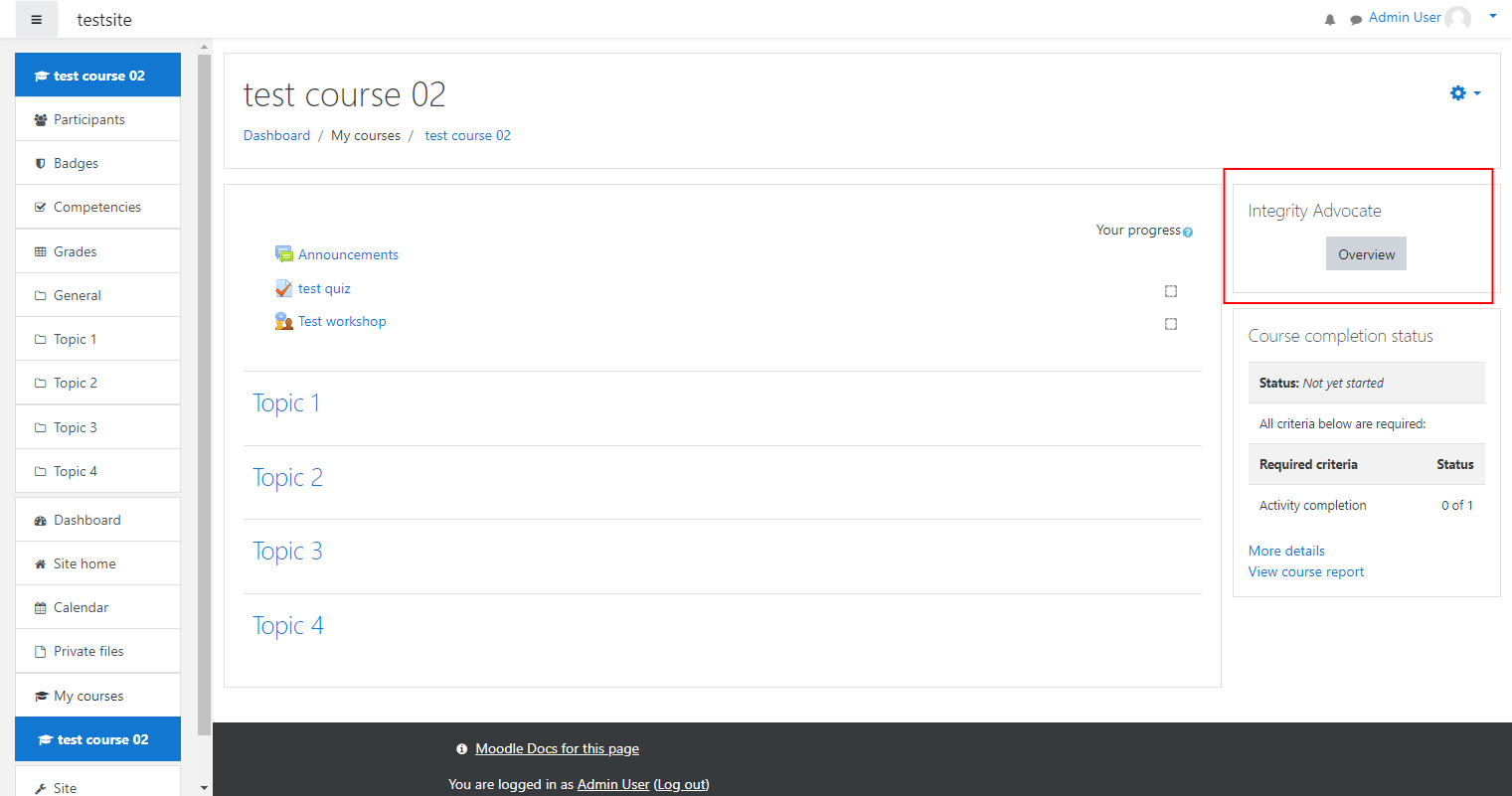This screenshot has height=796, width=1512.
Task: Toggle the hamburger side panel button
Action: [x=37, y=20]
